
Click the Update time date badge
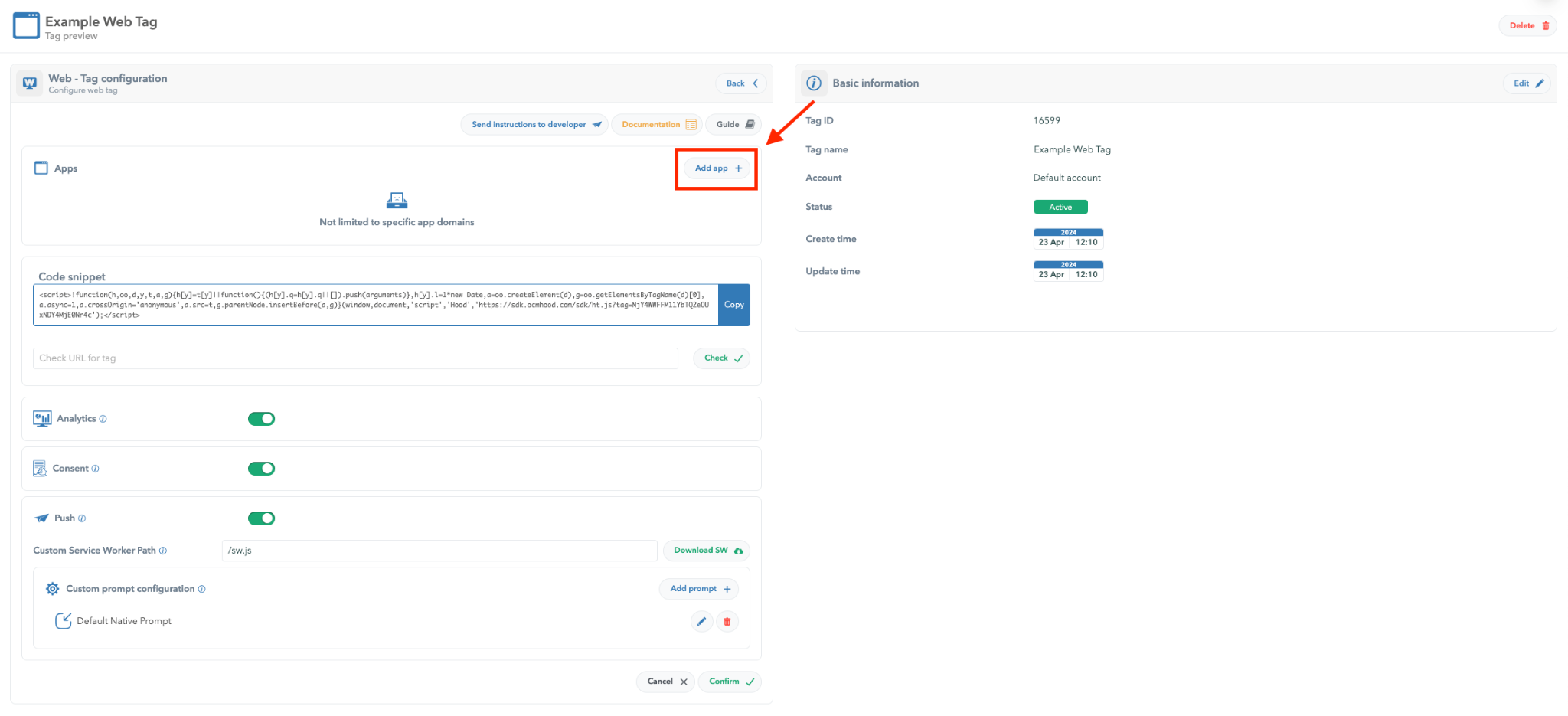click(x=1068, y=271)
